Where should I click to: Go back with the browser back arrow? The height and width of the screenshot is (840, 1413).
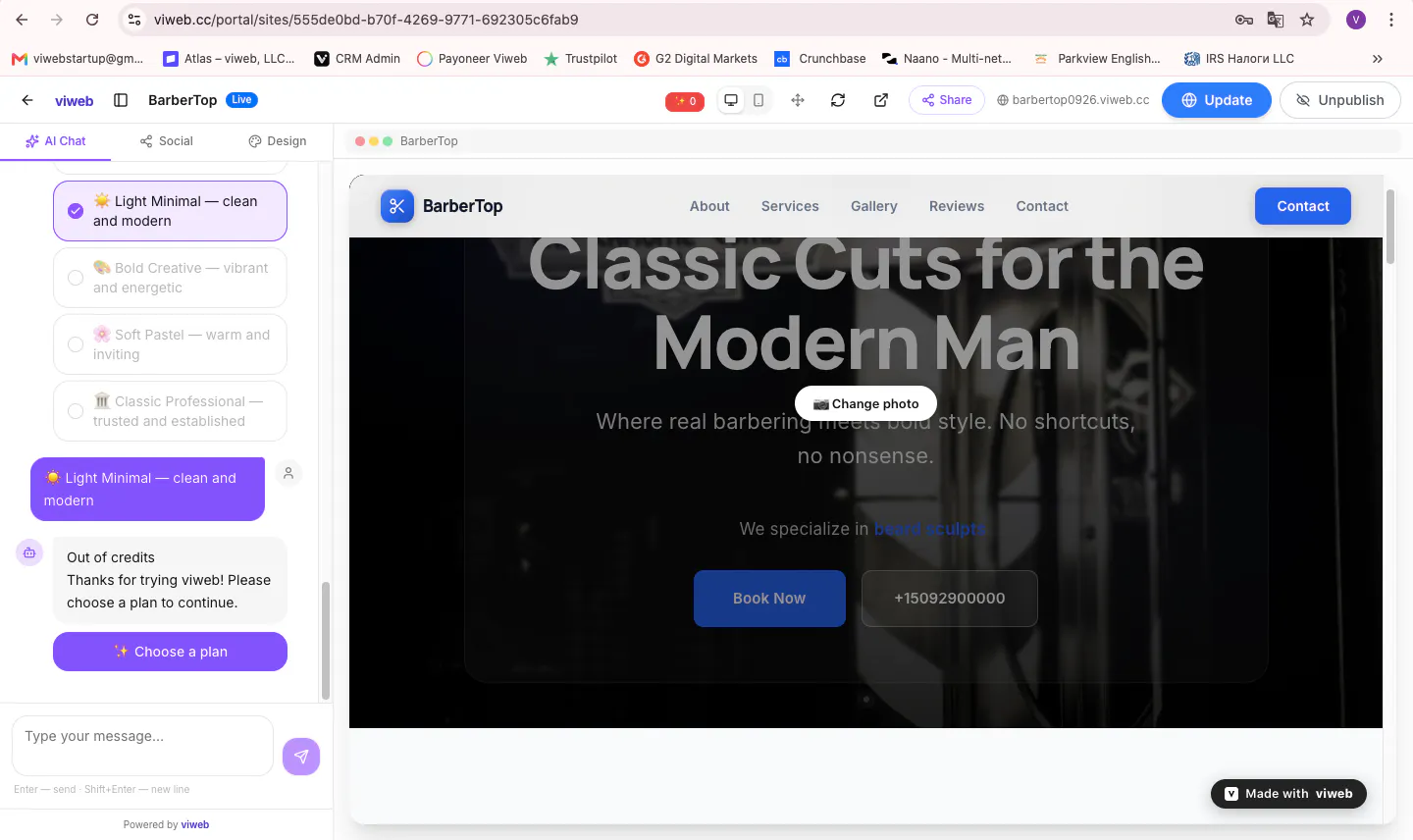click(22, 20)
